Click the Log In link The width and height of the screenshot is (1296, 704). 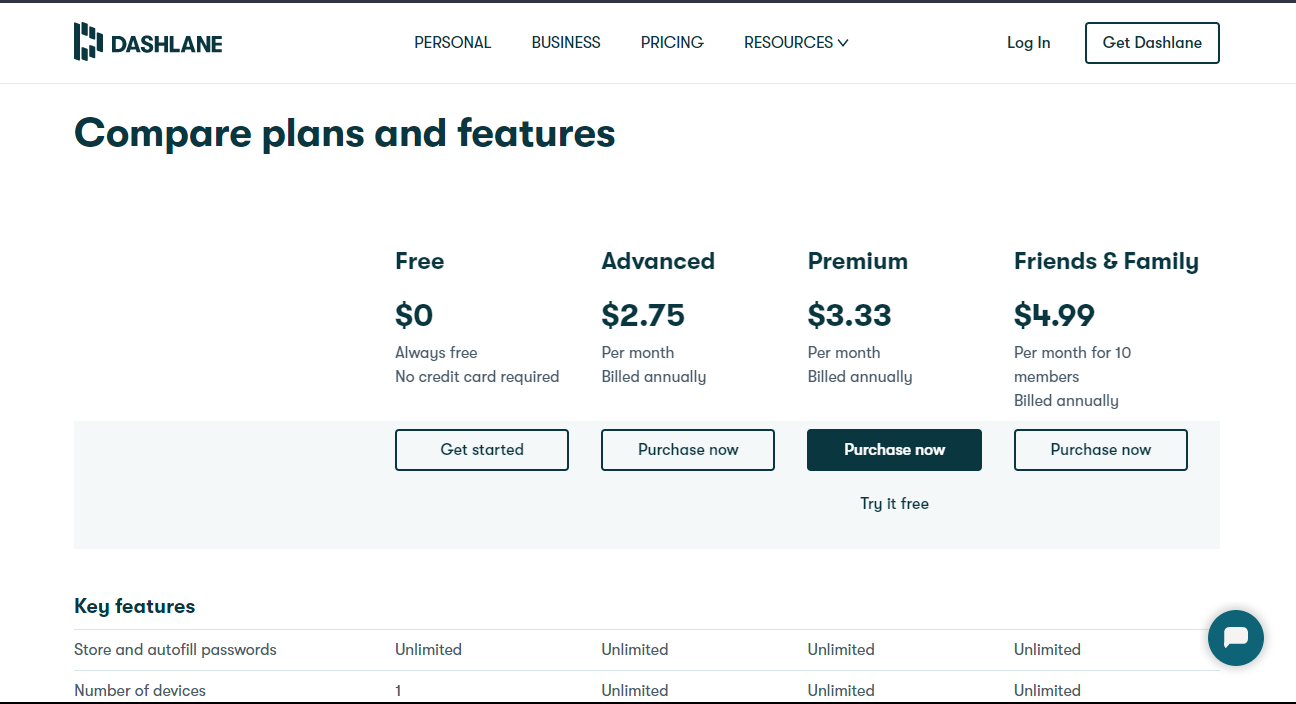click(1028, 42)
